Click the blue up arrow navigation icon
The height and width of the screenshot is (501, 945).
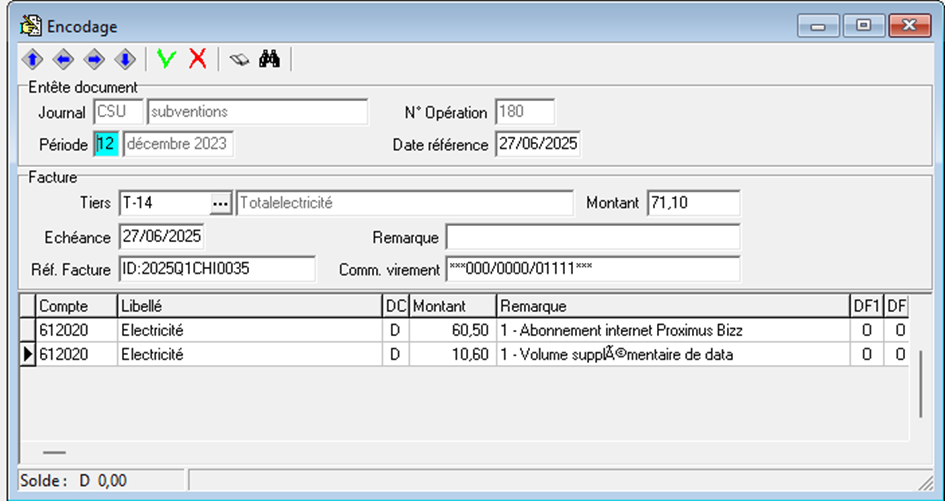click(32, 59)
